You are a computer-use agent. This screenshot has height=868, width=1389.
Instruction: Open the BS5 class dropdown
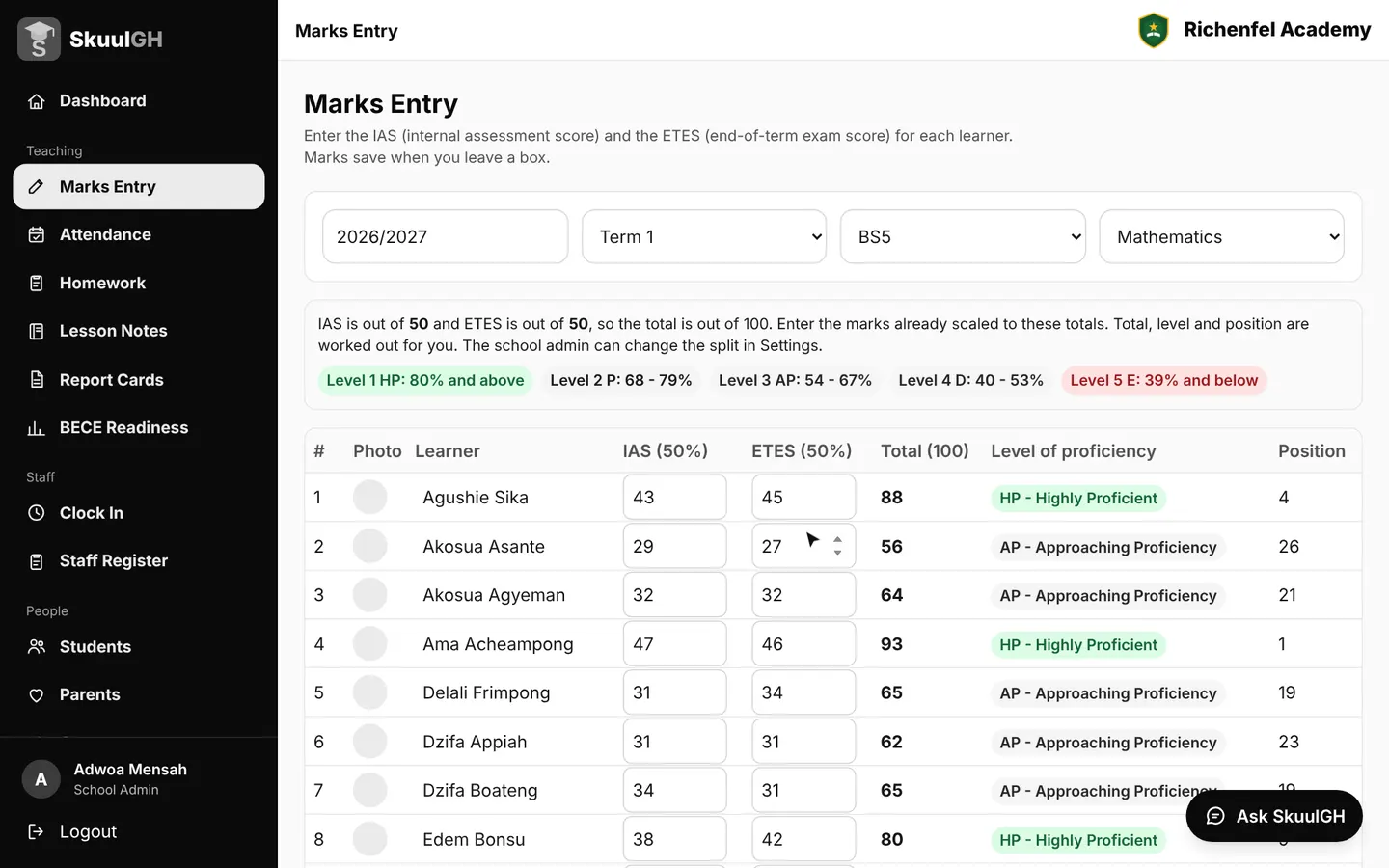pyautogui.click(x=963, y=236)
